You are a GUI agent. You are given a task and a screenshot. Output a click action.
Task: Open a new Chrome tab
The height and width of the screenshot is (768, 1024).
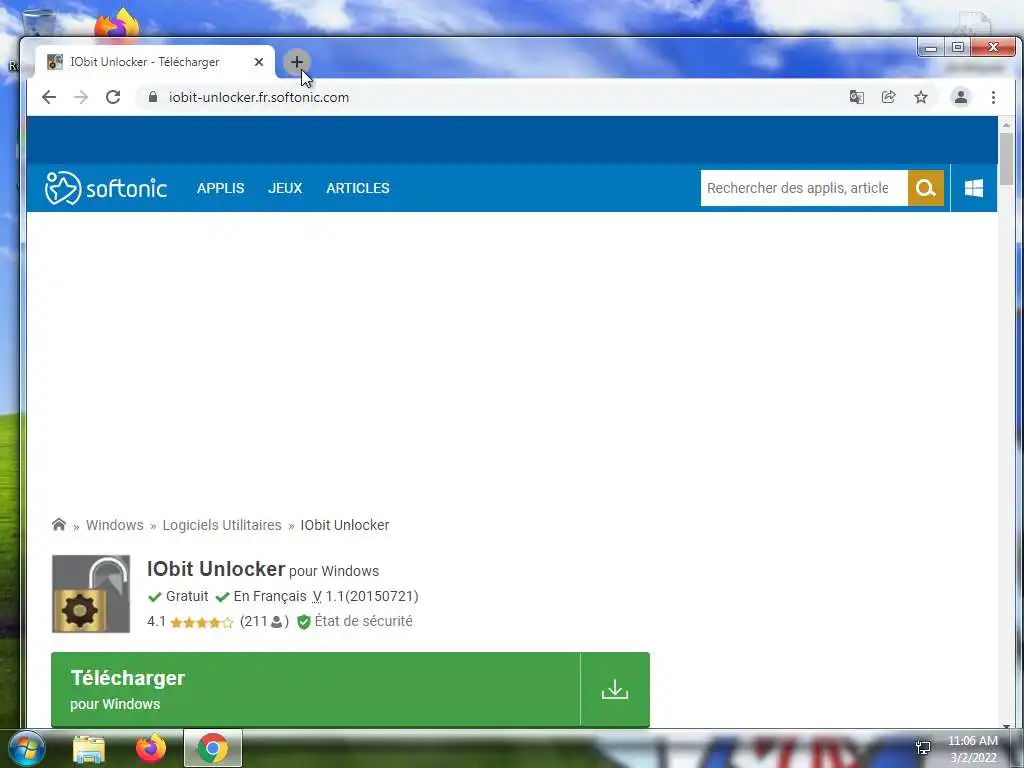pyautogui.click(x=296, y=62)
